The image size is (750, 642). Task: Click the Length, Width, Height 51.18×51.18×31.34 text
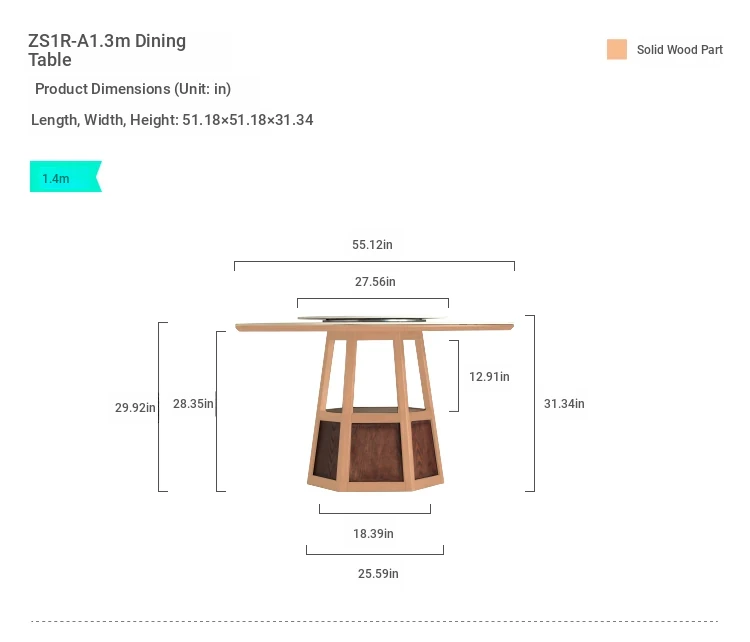[172, 120]
